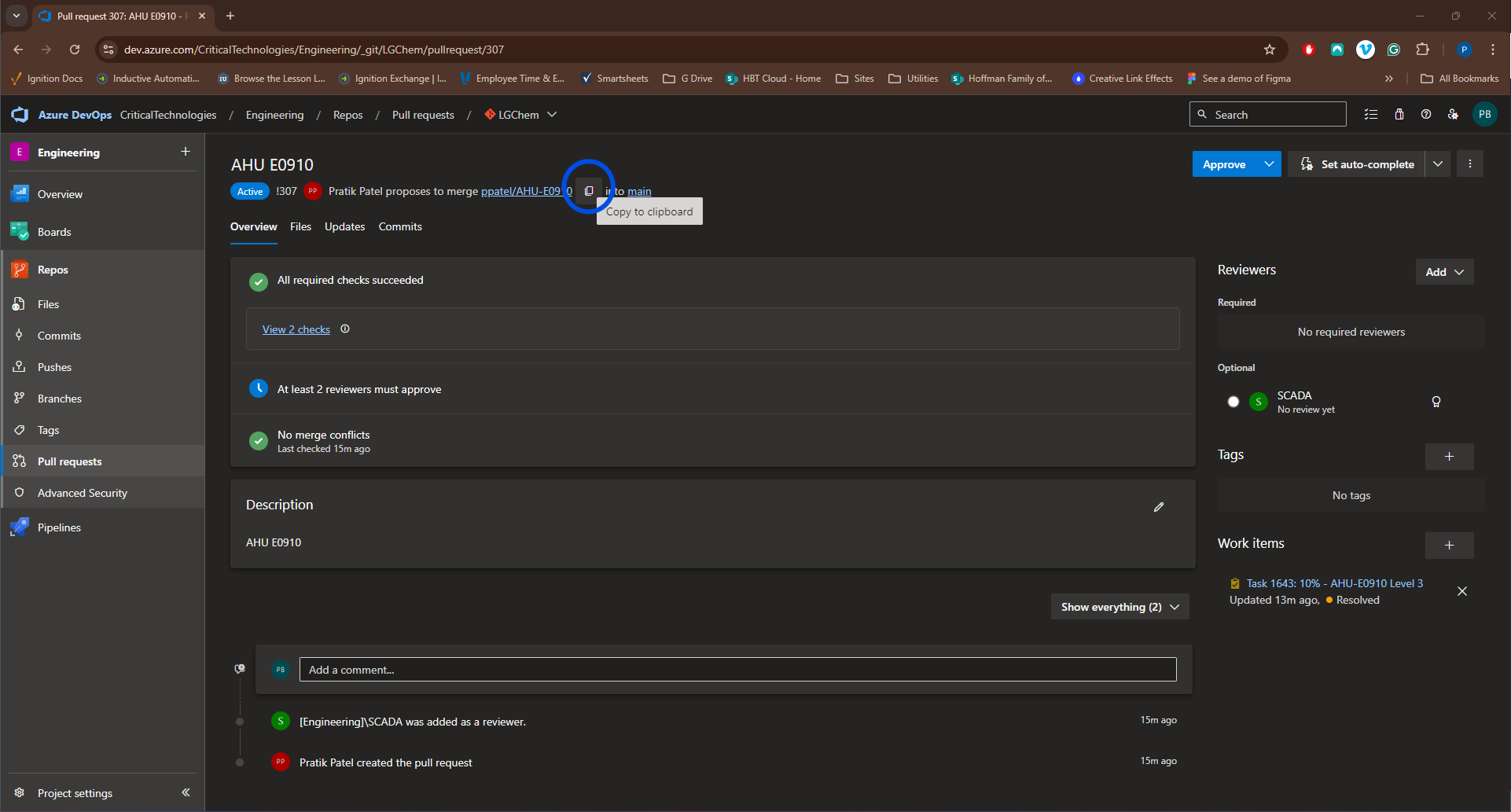Open the Help question mark icon
This screenshot has width=1511, height=812.
1425,115
